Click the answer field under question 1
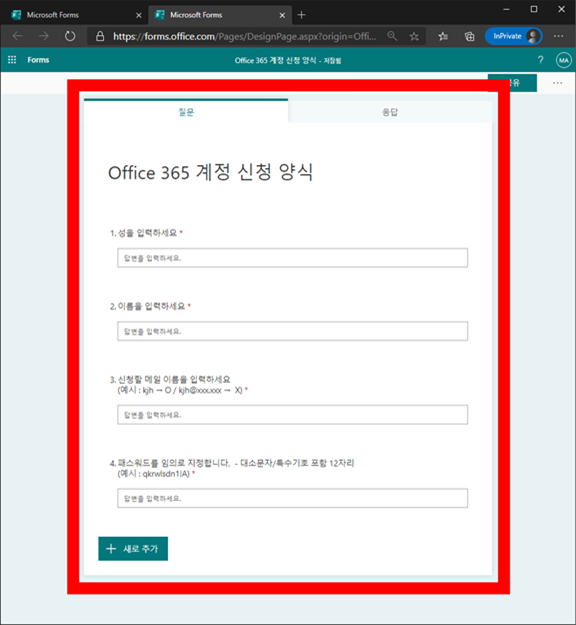The image size is (576, 625). point(293,258)
